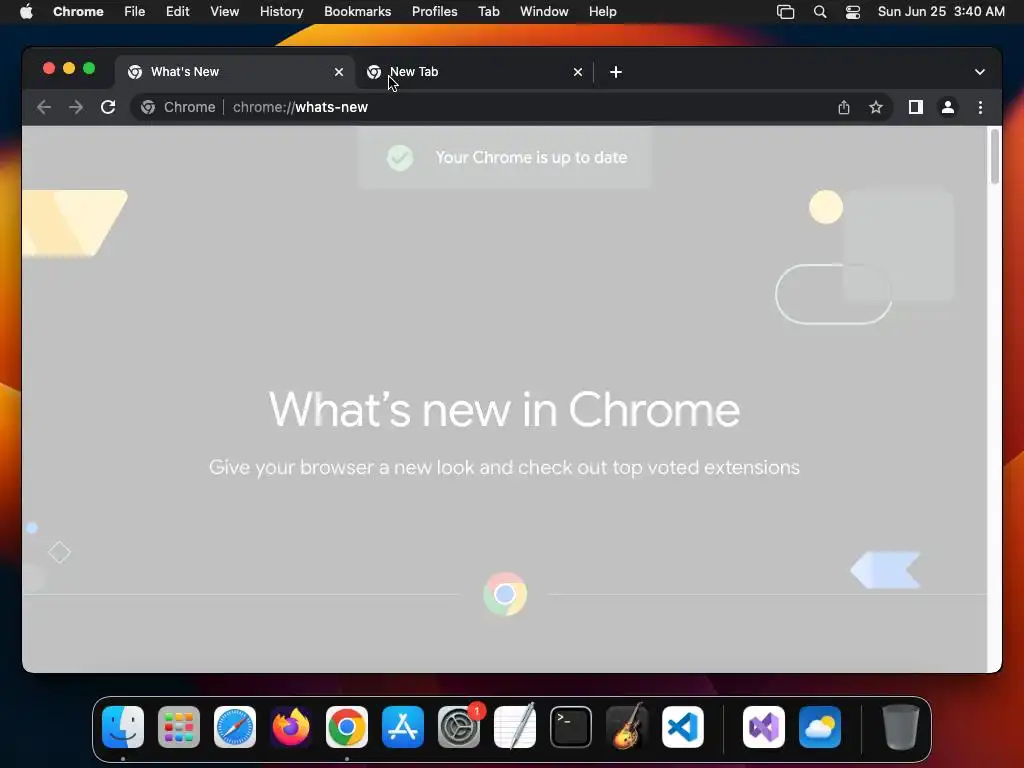1024x768 pixels.
Task: Reload the What's New page
Action: tap(108, 107)
